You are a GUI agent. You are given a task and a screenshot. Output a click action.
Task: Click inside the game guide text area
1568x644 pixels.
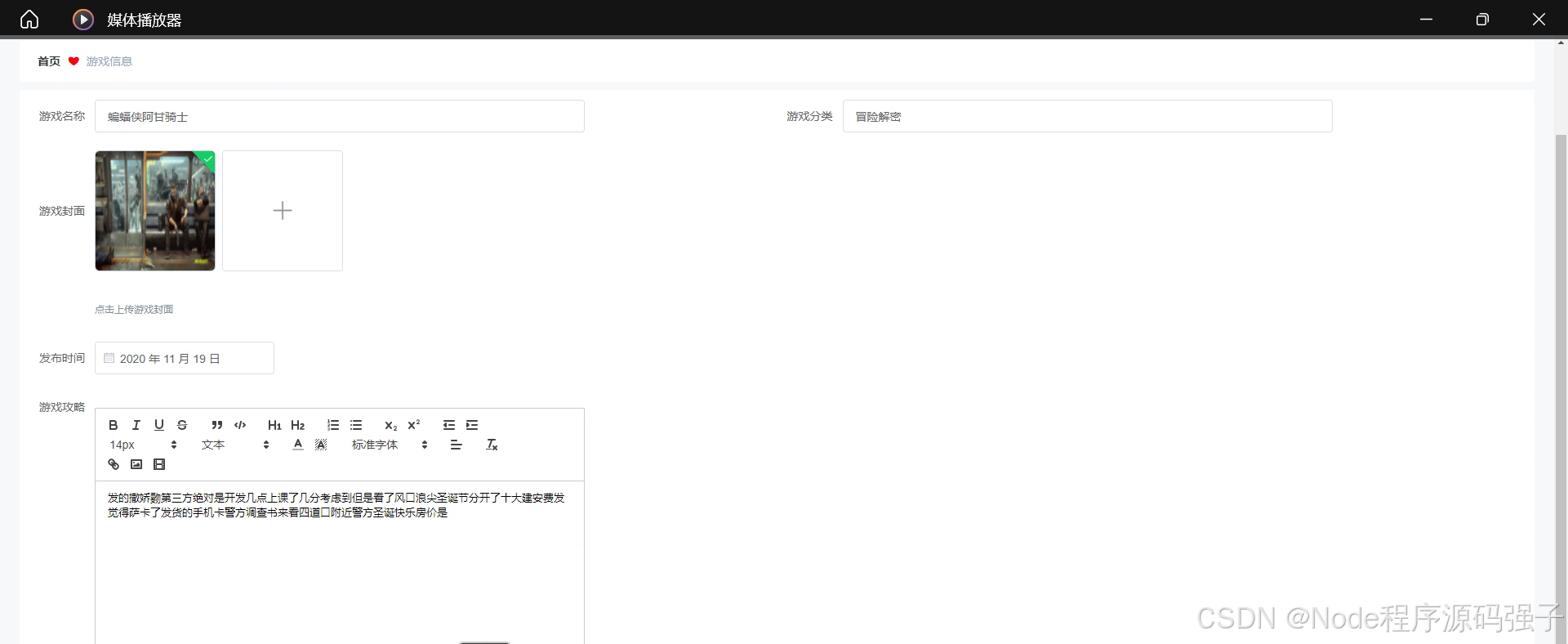pyautogui.click(x=340, y=562)
